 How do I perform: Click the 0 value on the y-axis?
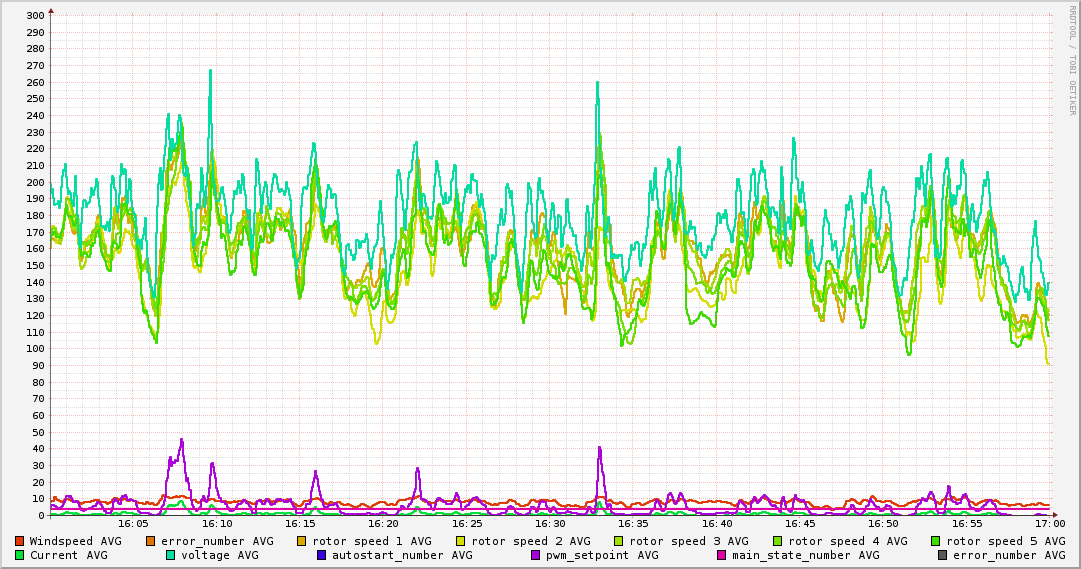point(42,516)
